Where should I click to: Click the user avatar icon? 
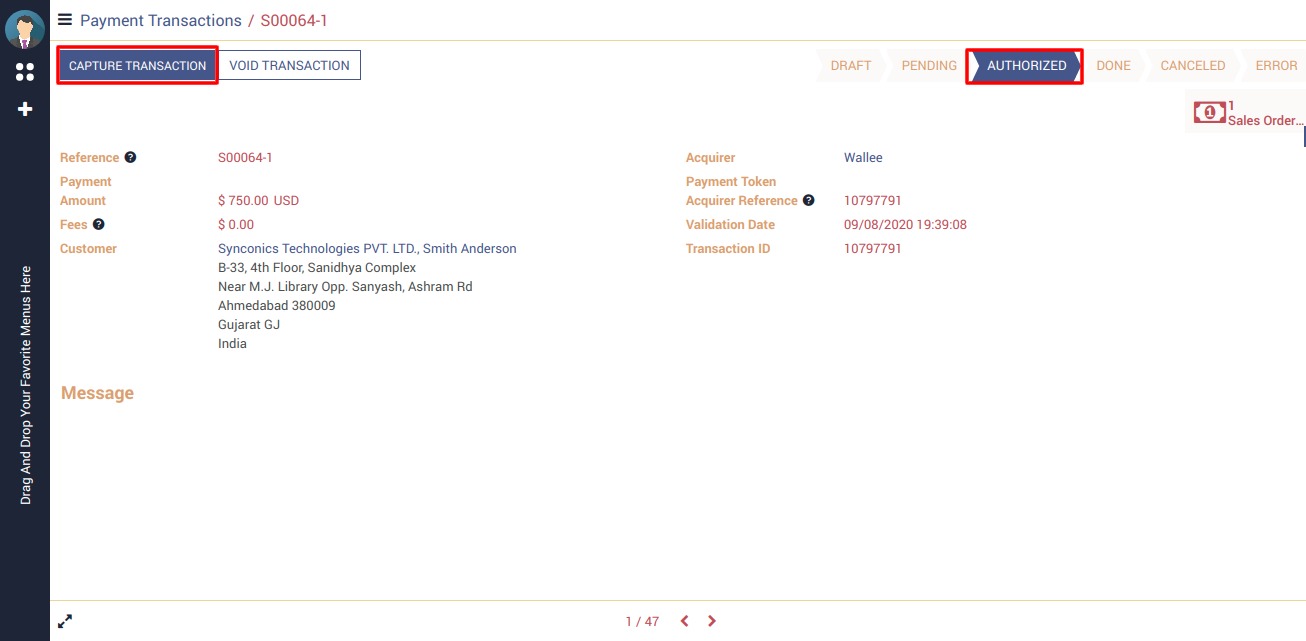pyautogui.click(x=25, y=29)
